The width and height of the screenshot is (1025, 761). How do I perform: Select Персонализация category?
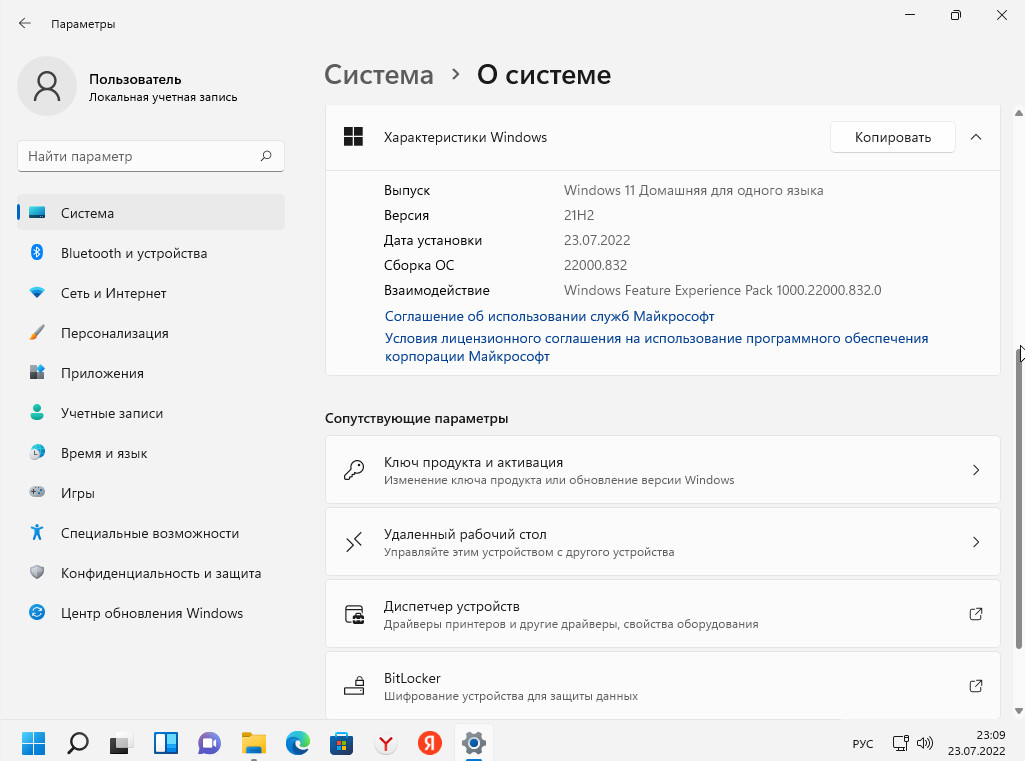click(151, 332)
